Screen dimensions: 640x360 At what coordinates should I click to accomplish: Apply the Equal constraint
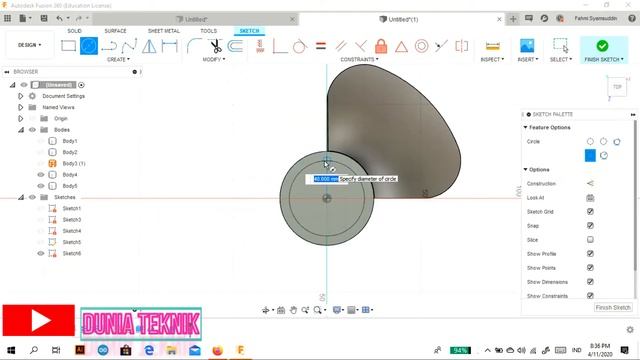coord(321,46)
